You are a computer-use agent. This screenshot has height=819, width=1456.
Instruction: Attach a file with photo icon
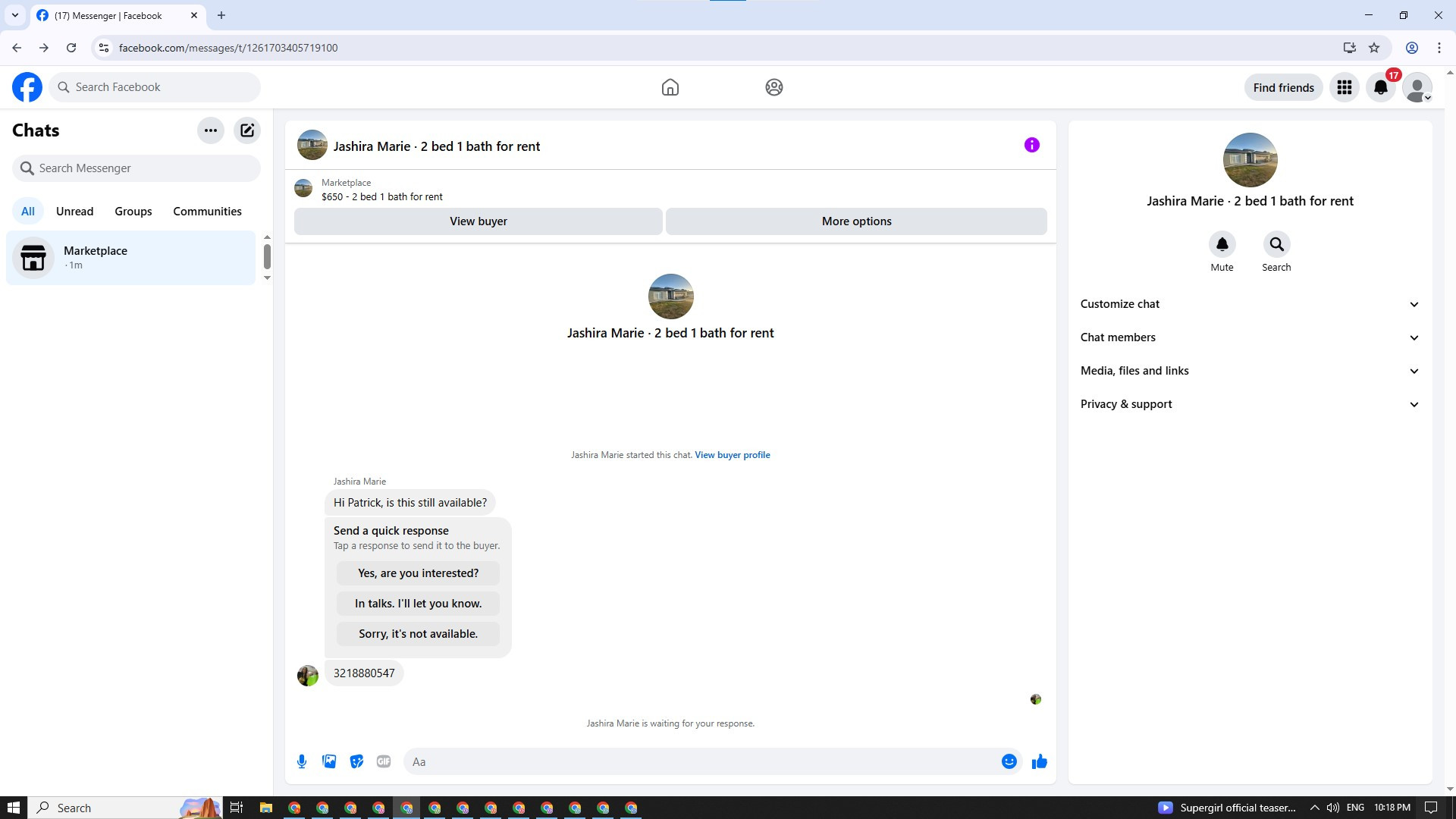coord(329,761)
